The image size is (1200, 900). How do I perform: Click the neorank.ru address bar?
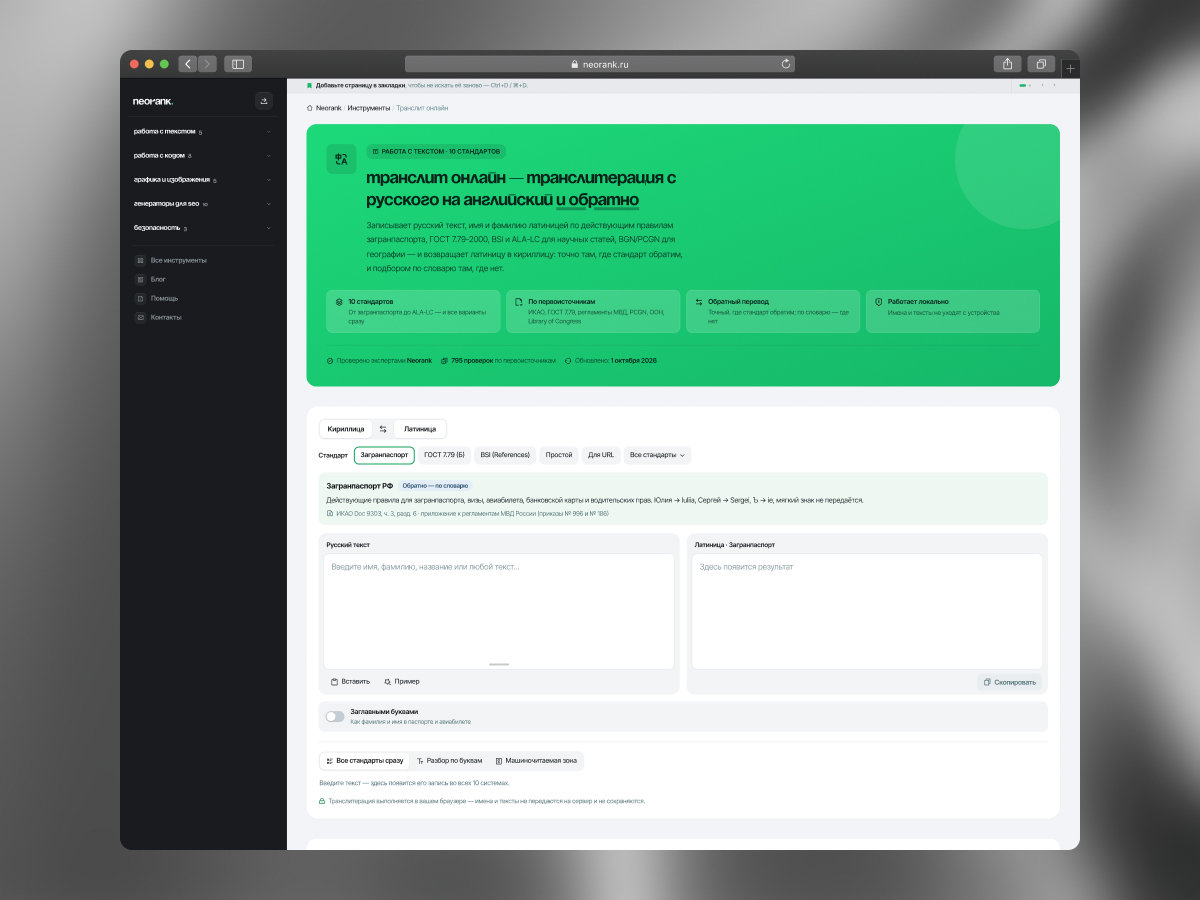coord(600,64)
